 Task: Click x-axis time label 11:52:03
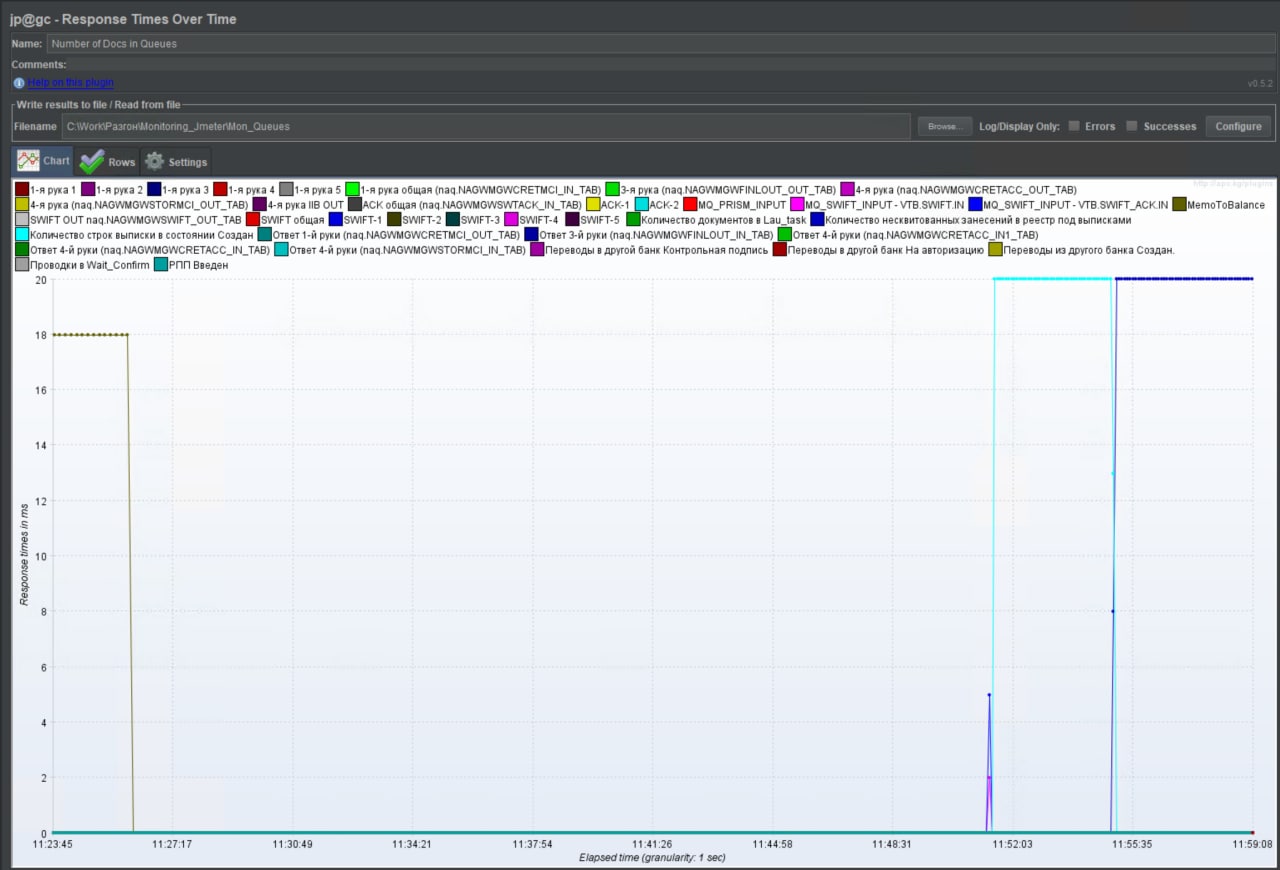pyautogui.click(x=1012, y=844)
